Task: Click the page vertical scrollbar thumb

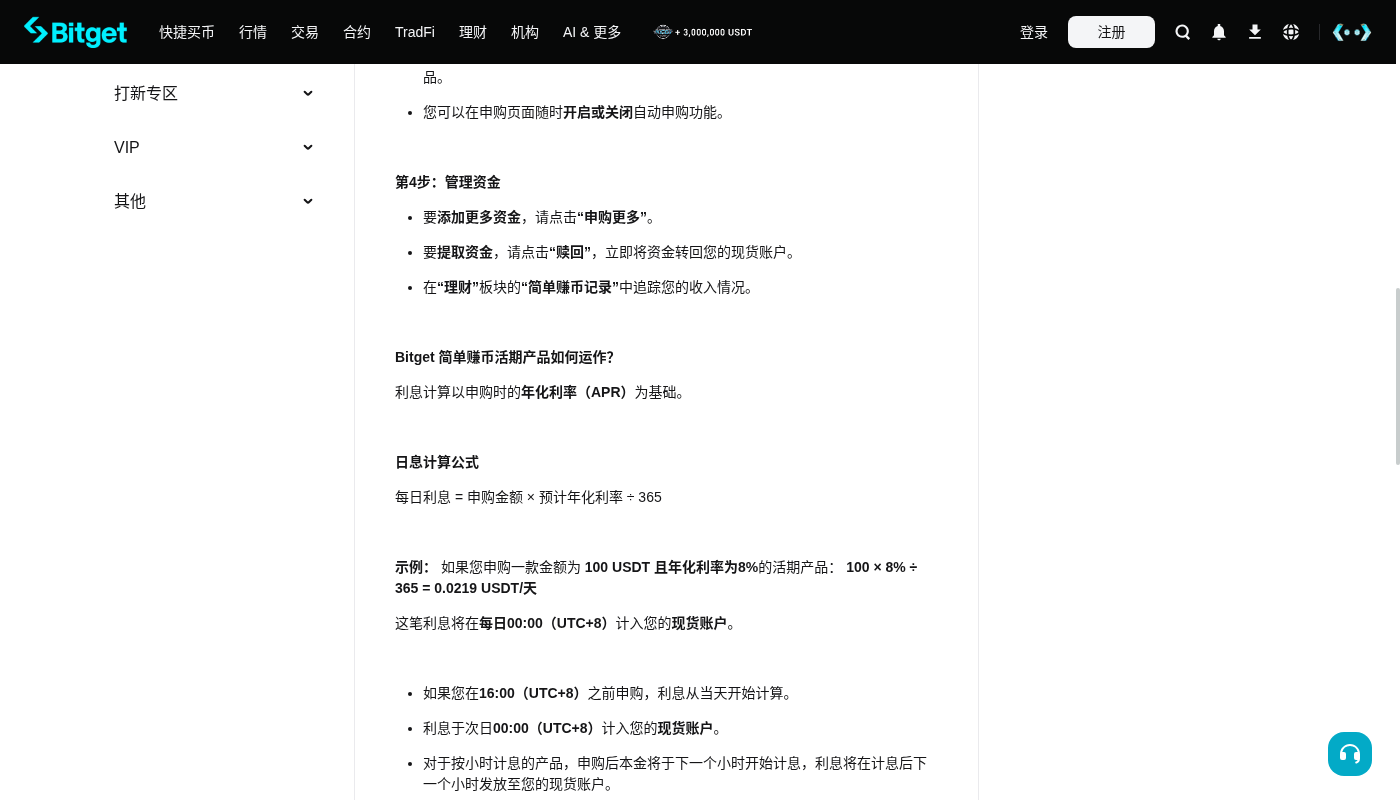Action: coord(1398,376)
